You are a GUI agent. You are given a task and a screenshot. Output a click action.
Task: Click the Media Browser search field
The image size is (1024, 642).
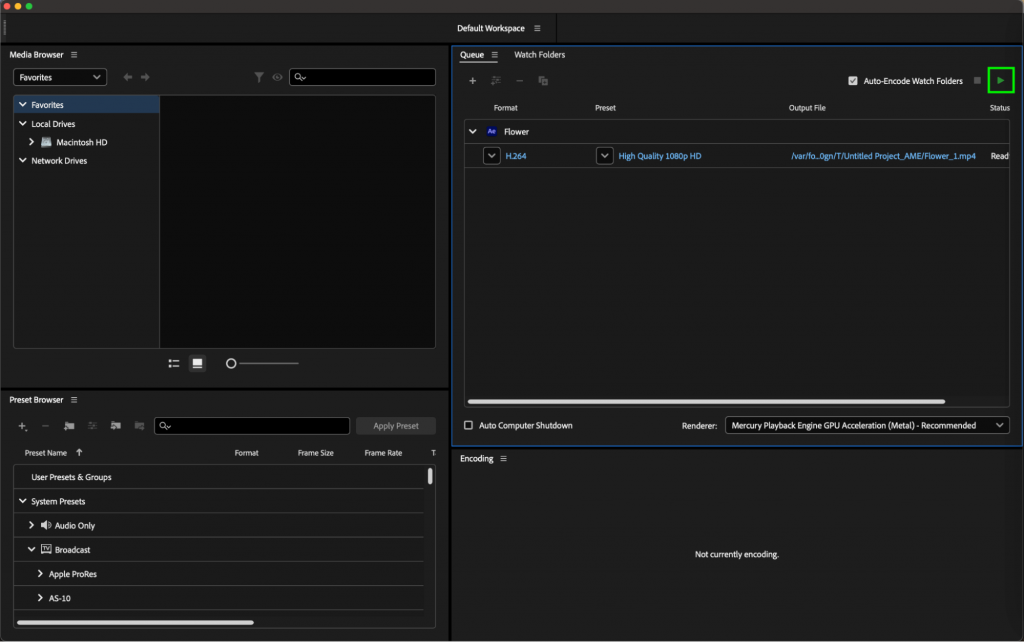[x=362, y=76]
